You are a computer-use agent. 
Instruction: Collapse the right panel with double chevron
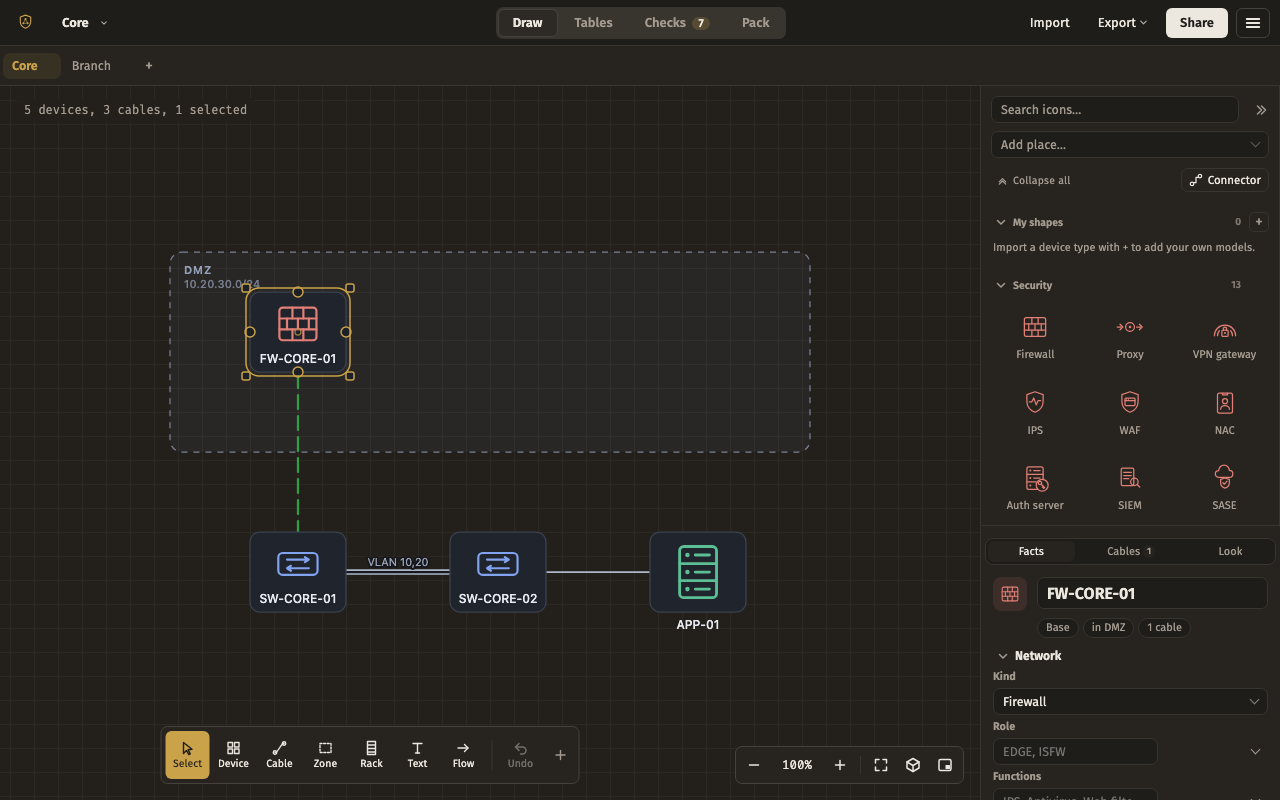click(x=1261, y=110)
